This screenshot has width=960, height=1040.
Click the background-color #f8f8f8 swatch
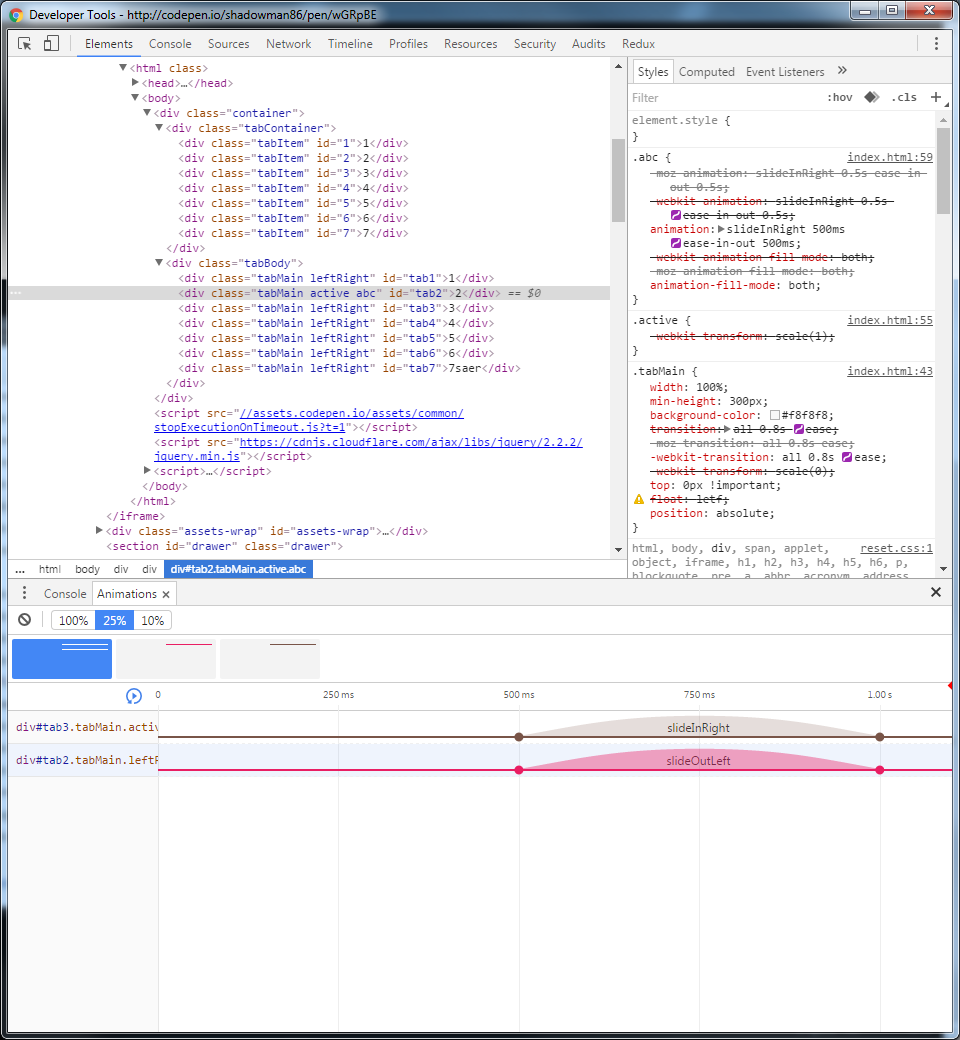point(774,415)
